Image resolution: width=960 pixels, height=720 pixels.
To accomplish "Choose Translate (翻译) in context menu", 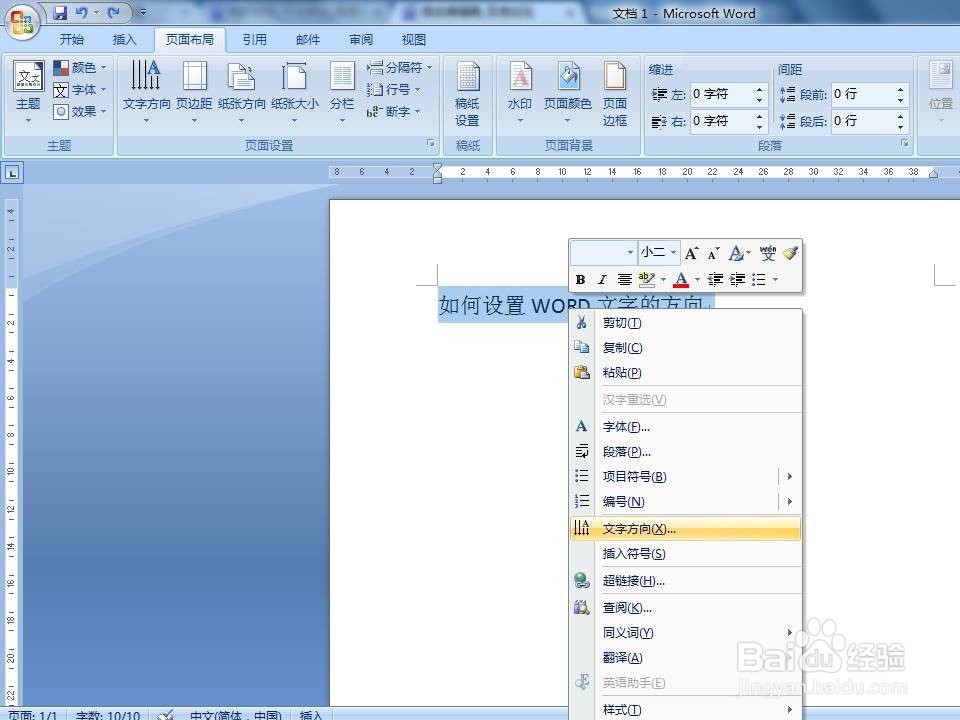I will (685, 658).
